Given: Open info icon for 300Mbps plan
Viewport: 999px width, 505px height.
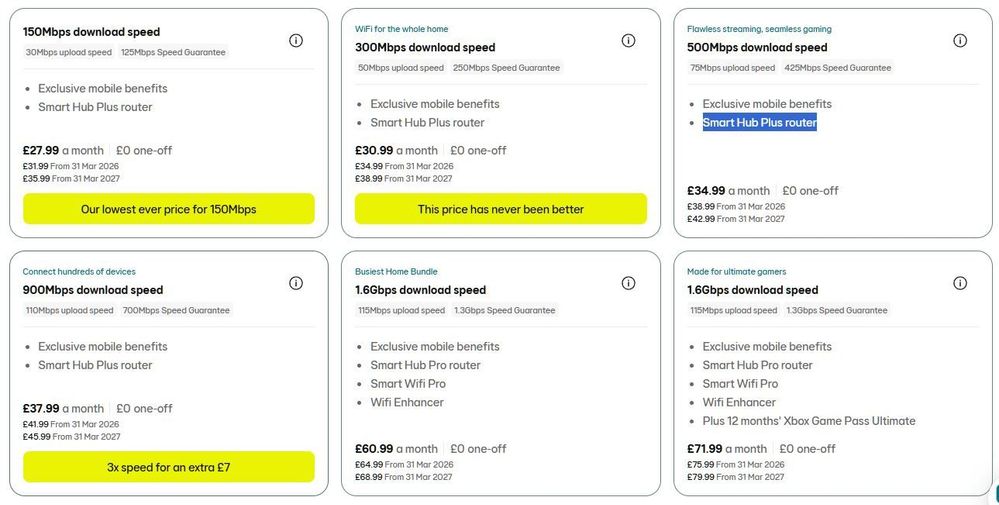Looking at the screenshot, I should 628,41.
